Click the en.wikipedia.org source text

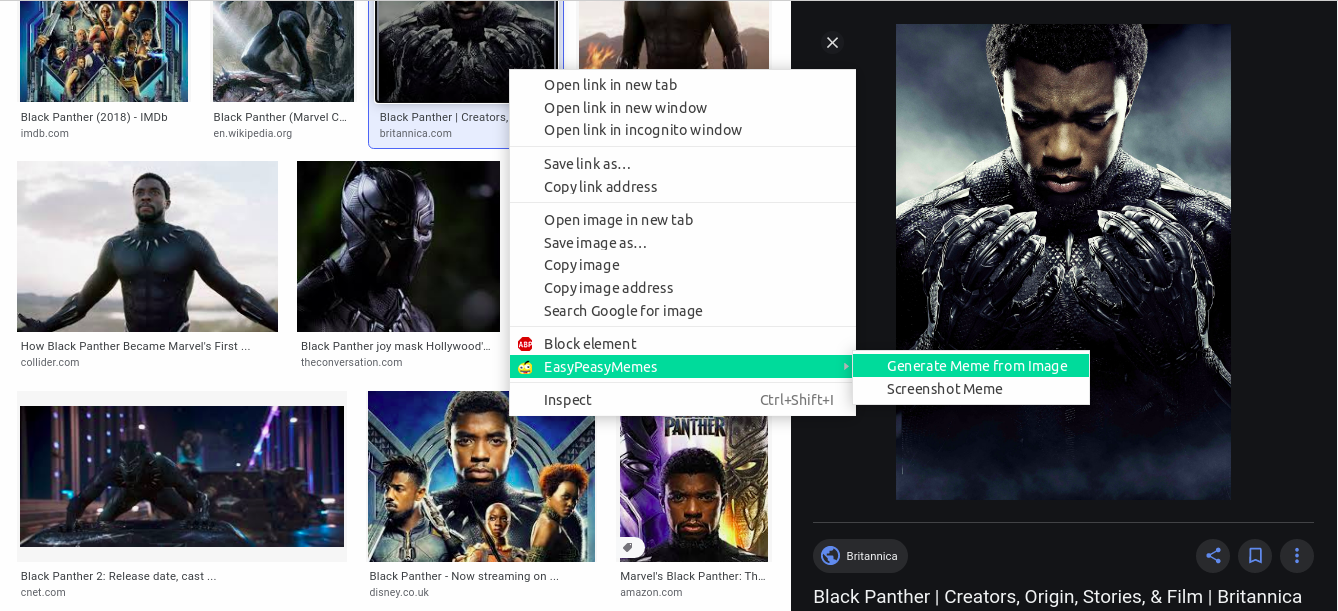[x=252, y=133]
